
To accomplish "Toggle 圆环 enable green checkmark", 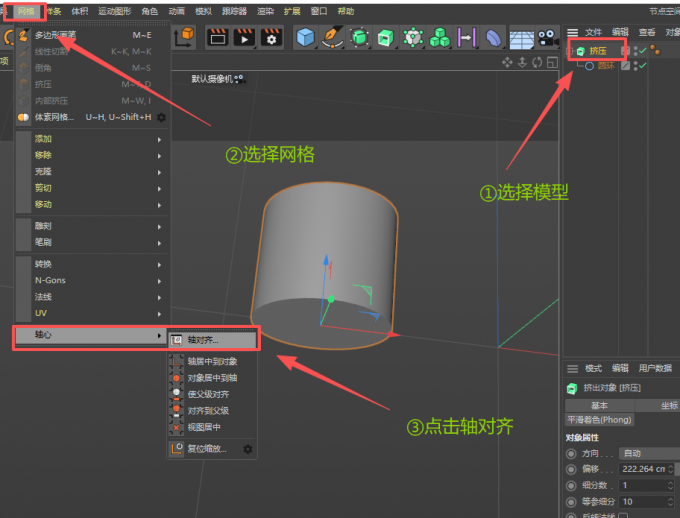I will (643, 66).
